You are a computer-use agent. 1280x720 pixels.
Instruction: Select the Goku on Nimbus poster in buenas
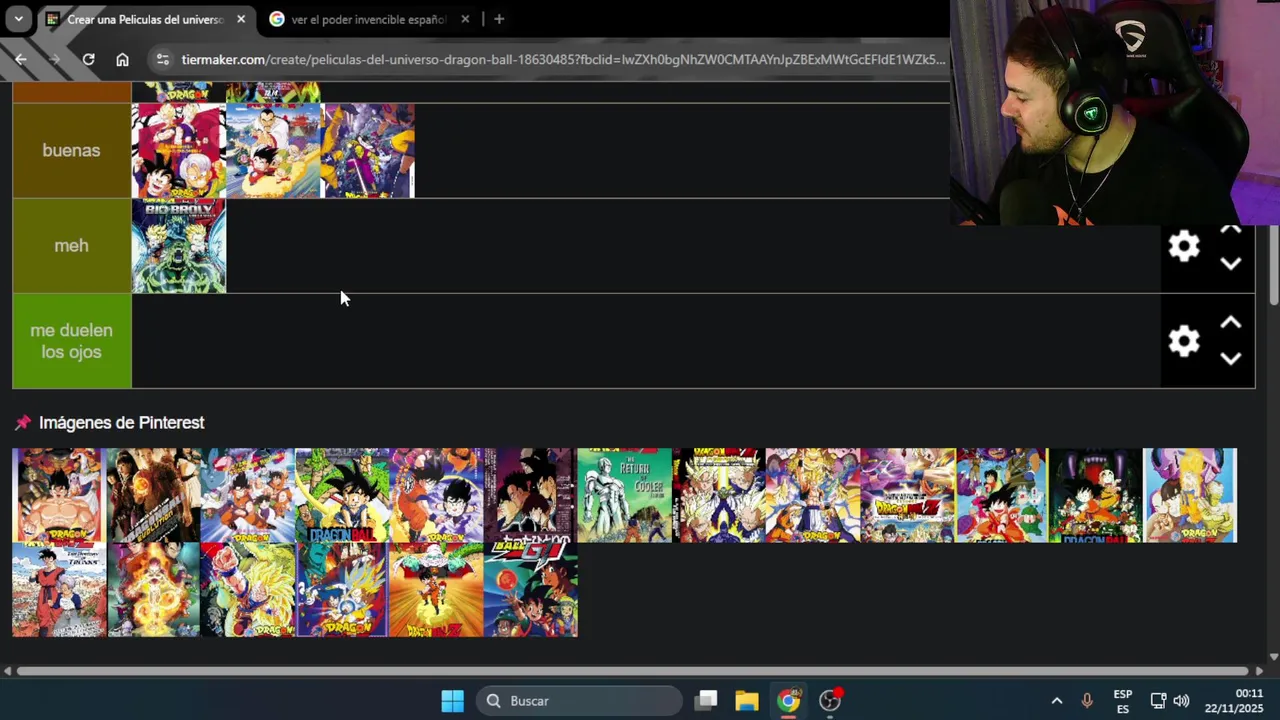coord(273,151)
